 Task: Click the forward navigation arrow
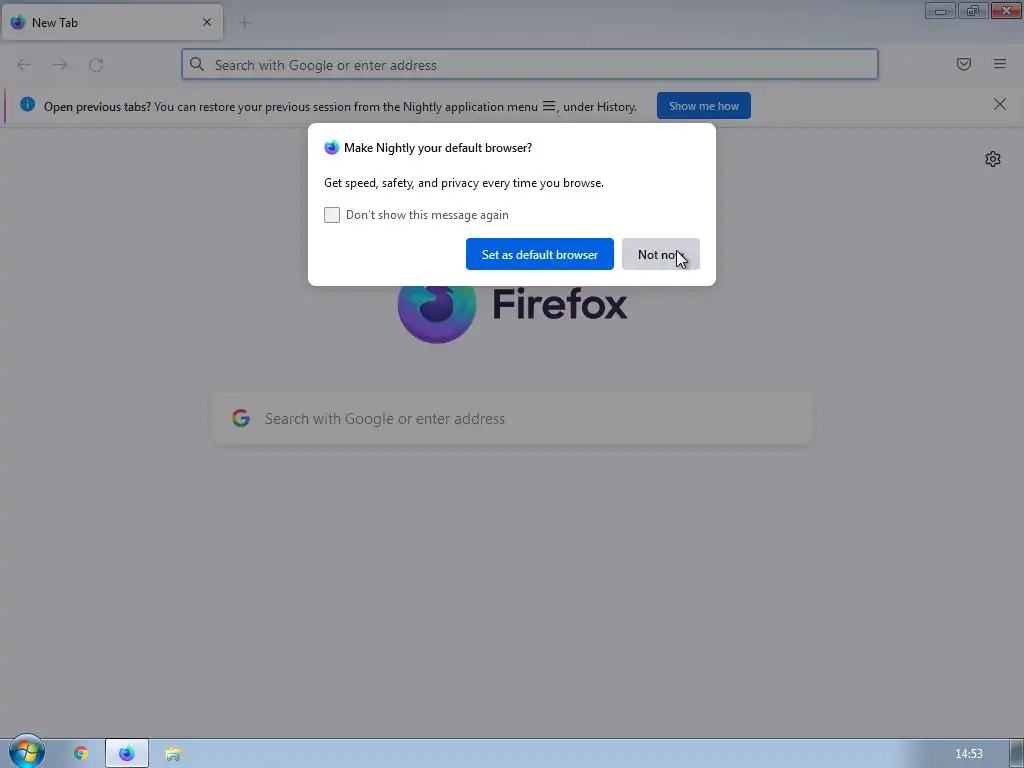click(x=59, y=65)
